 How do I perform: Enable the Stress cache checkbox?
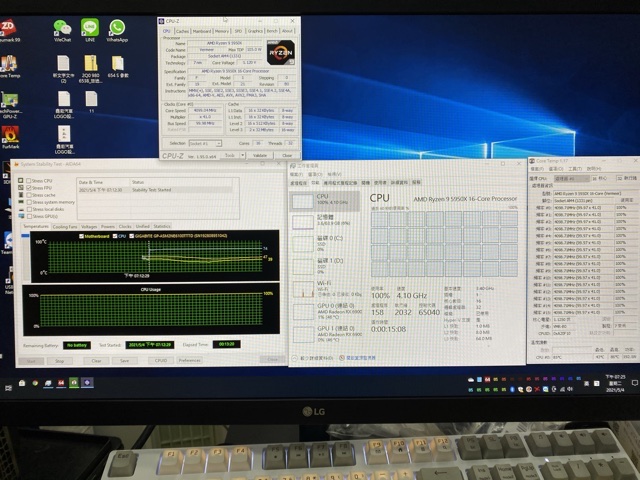point(29,195)
